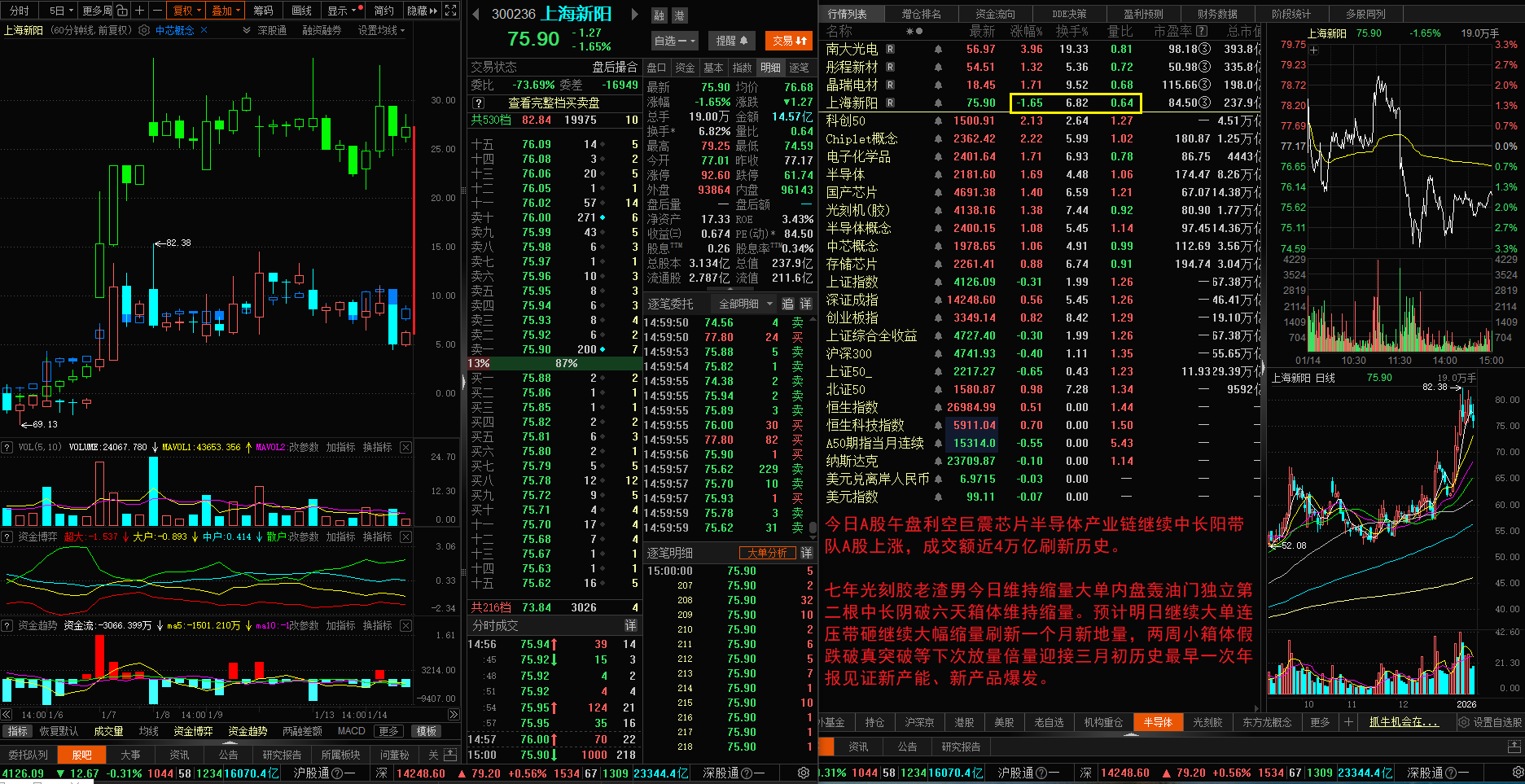Switch to 盘口 tab
This screenshot has height=784, width=1525.
click(656, 68)
